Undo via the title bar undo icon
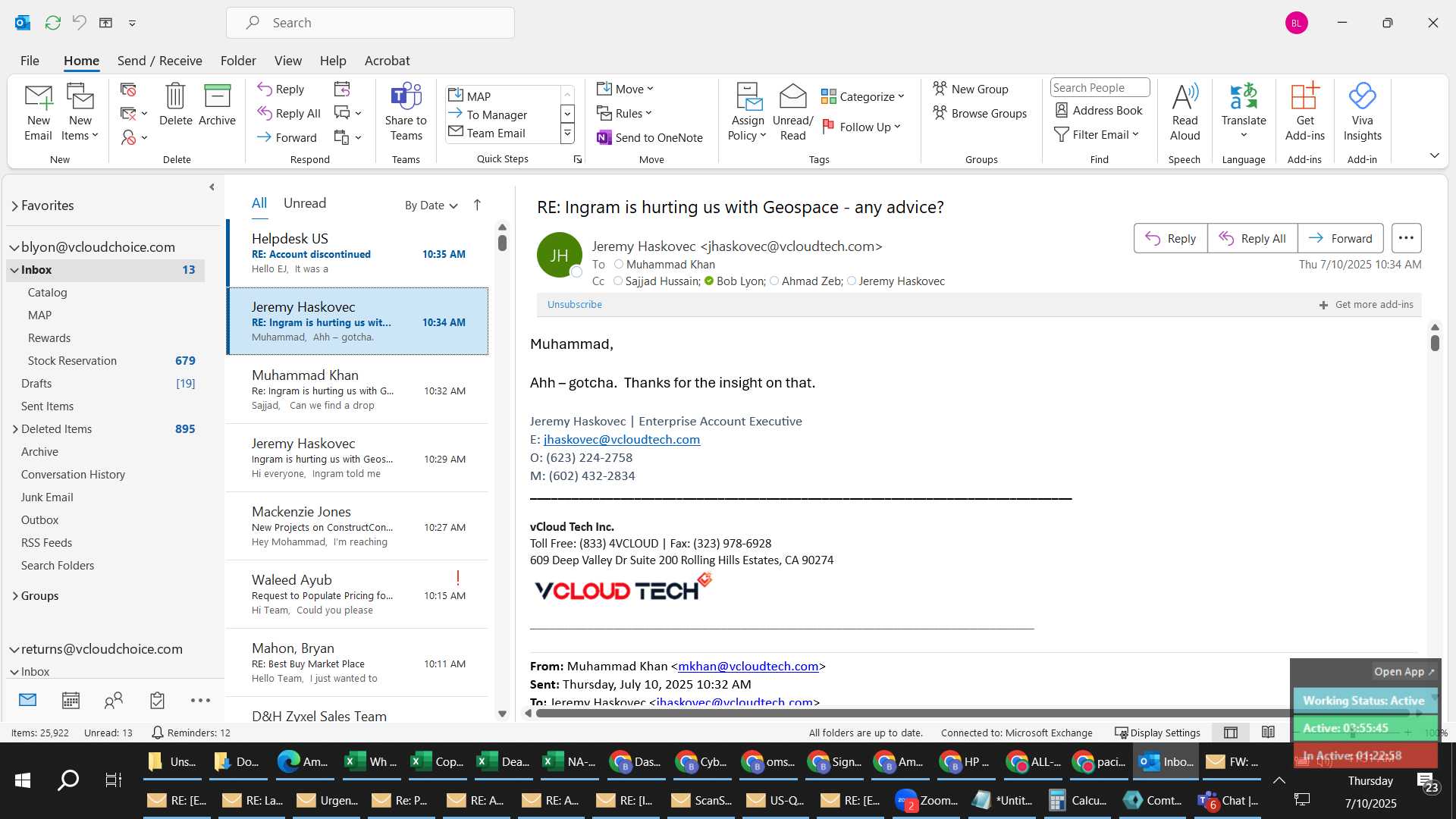This screenshot has width=1456, height=819. (79, 23)
